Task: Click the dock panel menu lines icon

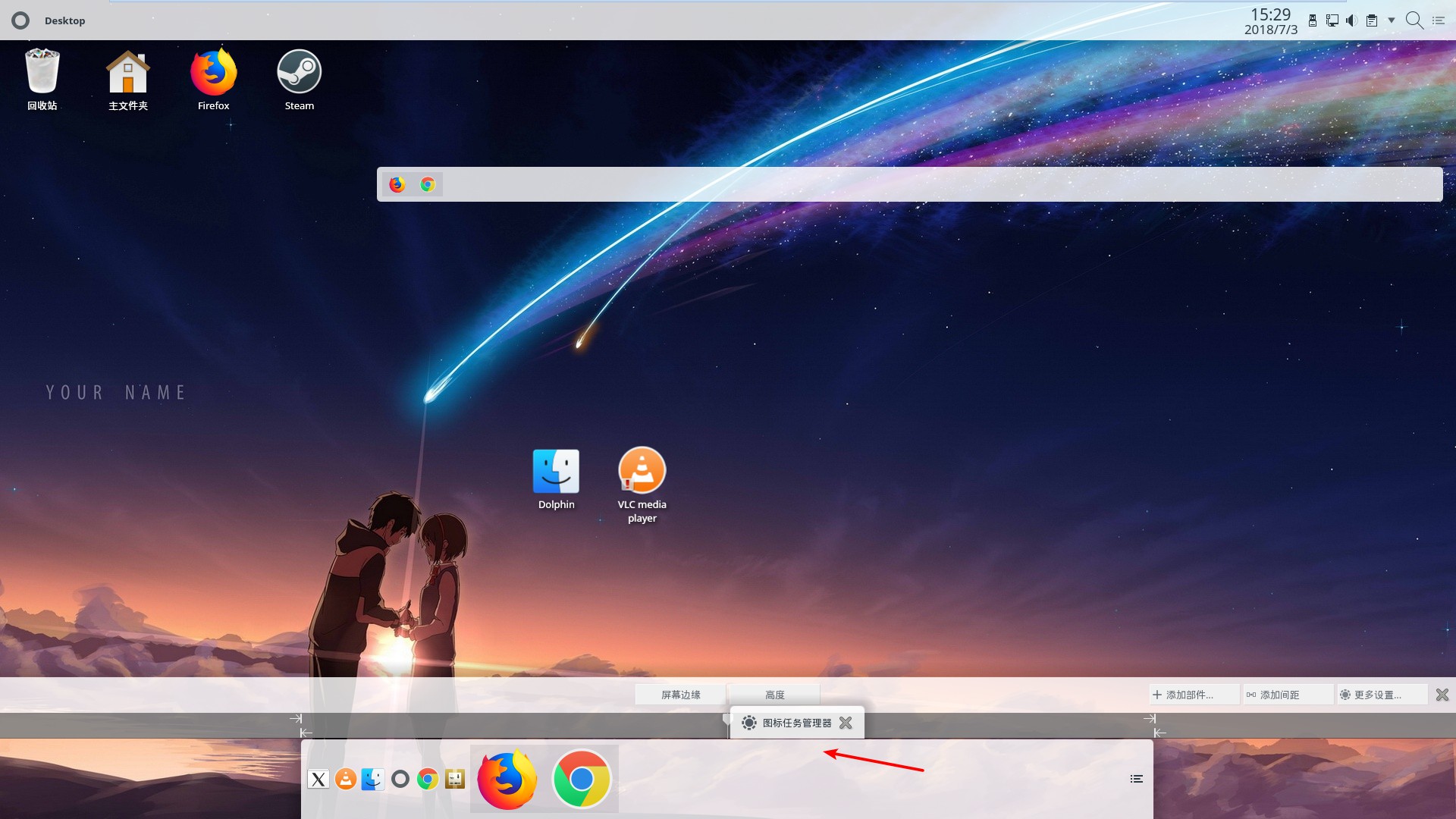Action: tap(1136, 779)
